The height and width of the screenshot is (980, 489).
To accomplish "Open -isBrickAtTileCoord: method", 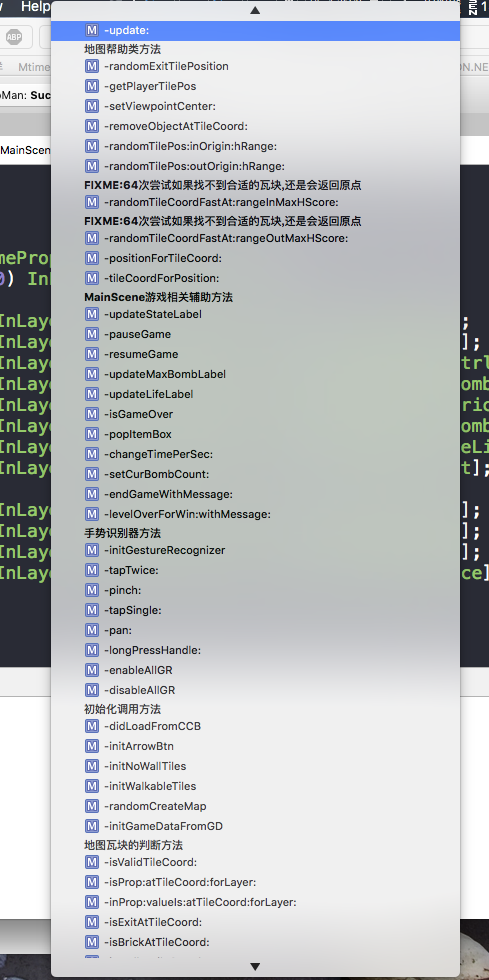I will (255, 942).
